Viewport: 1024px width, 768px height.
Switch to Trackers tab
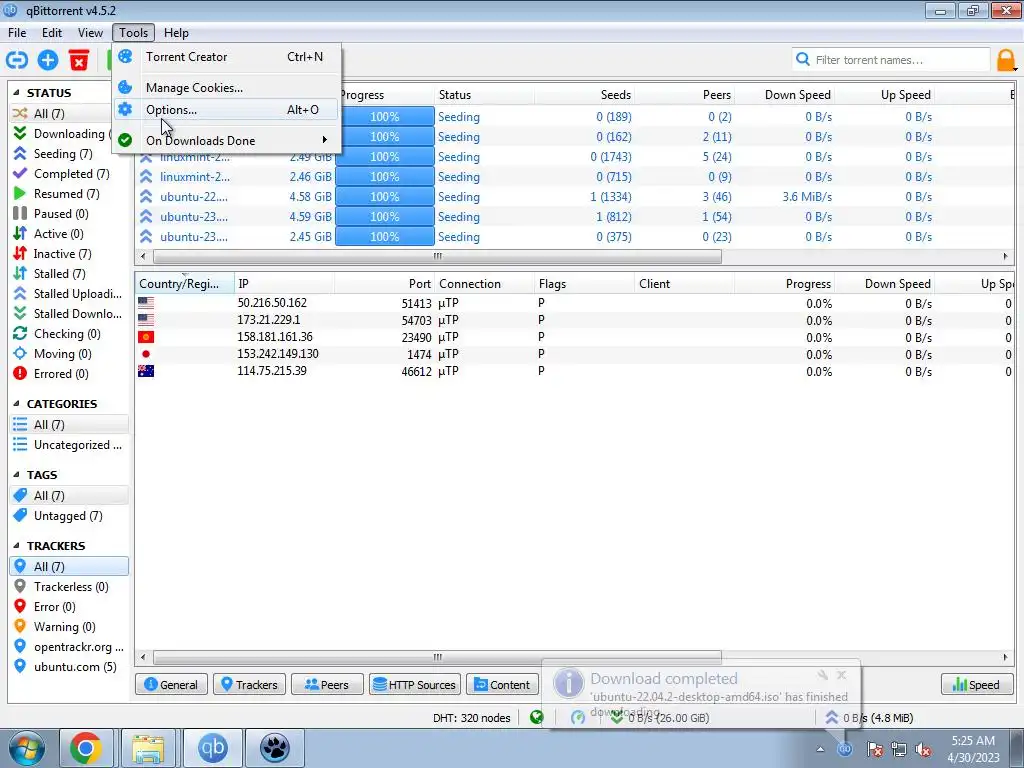click(249, 684)
